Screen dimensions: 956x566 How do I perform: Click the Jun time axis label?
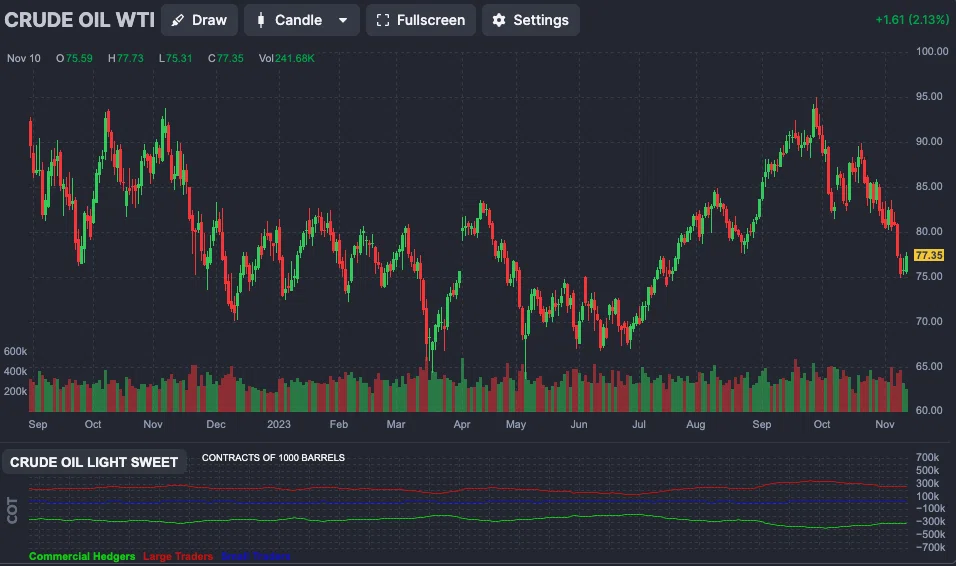click(579, 424)
